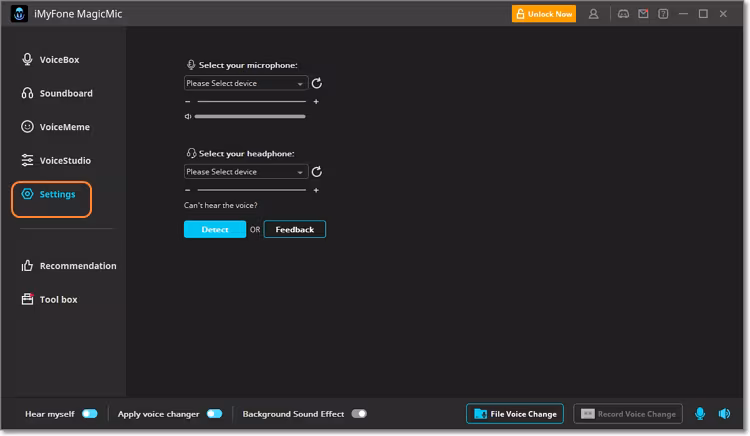
Task: Click the headphone volume slider track
Action: click(x=252, y=190)
